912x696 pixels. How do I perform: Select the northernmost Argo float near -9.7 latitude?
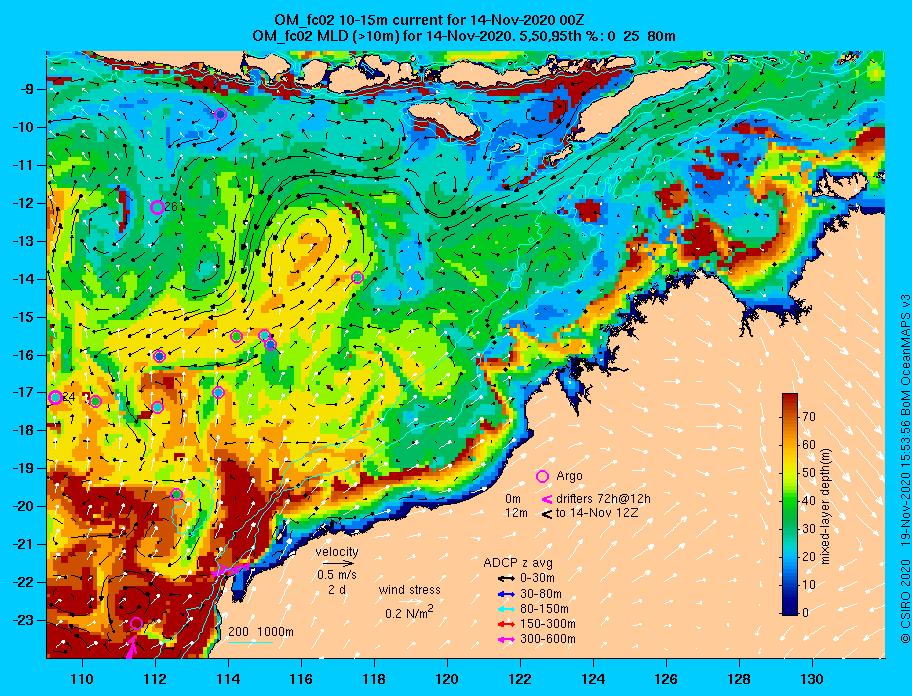(x=220, y=114)
